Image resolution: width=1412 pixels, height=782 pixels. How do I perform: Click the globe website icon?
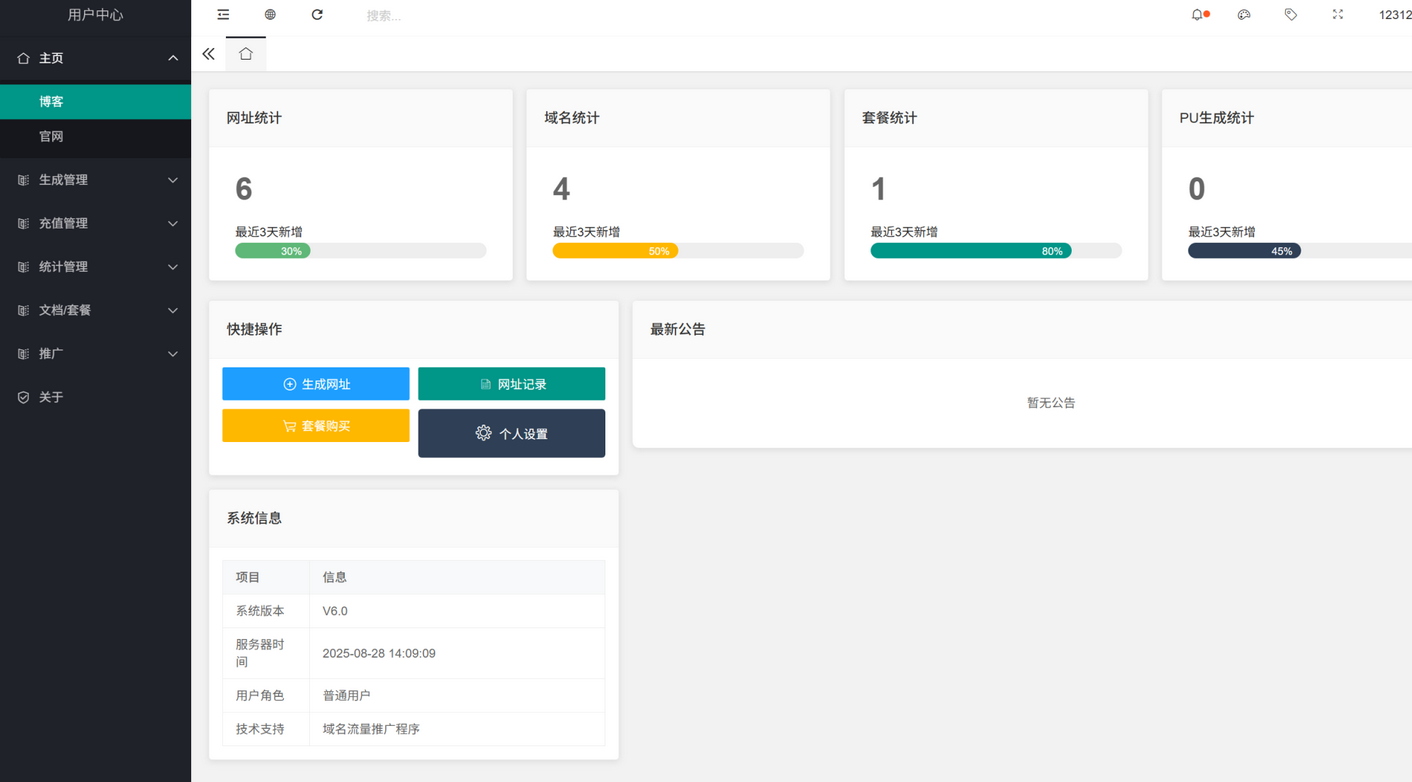(x=270, y=15)
